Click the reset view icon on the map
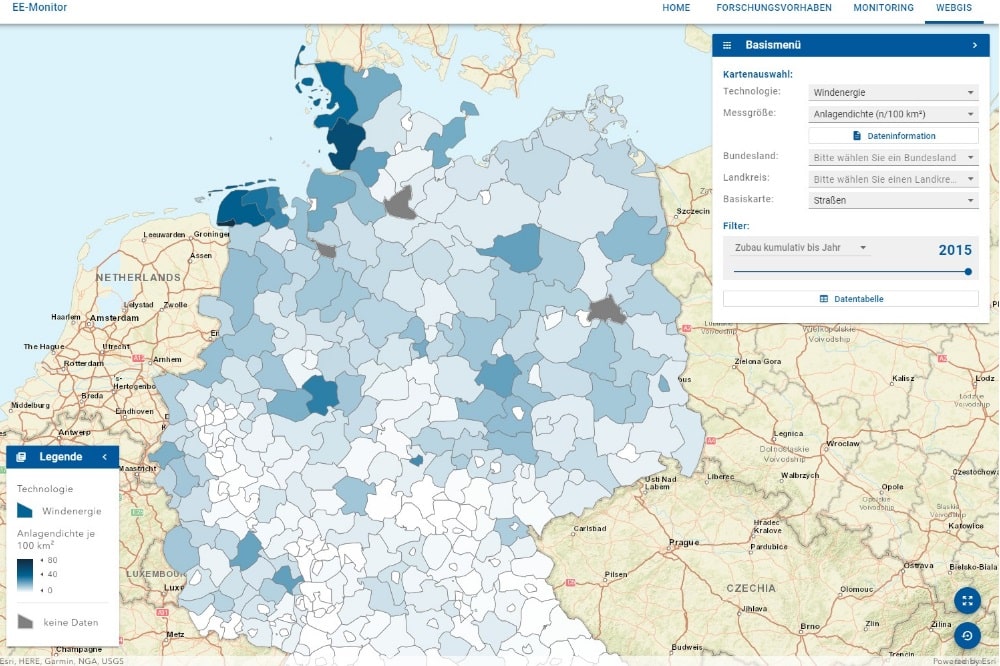The image size is (1000, 666). (967, 636)
